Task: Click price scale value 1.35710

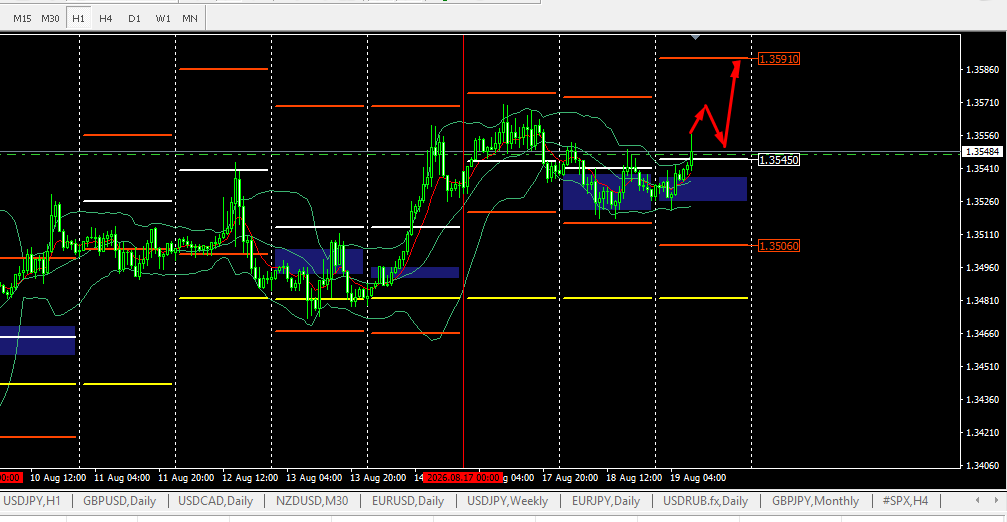Action: [983, 103]
